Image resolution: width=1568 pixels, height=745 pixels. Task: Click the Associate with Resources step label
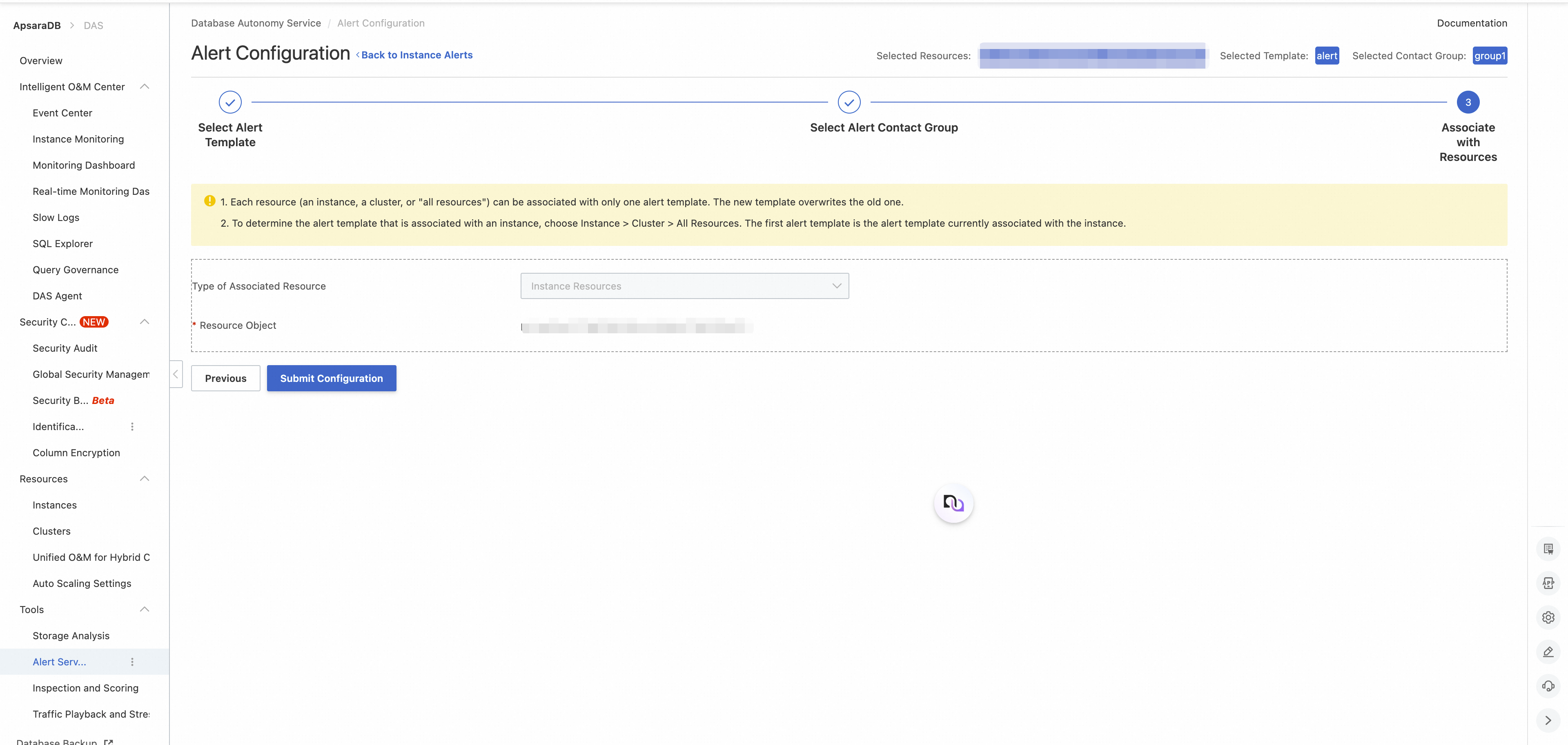1468,142
